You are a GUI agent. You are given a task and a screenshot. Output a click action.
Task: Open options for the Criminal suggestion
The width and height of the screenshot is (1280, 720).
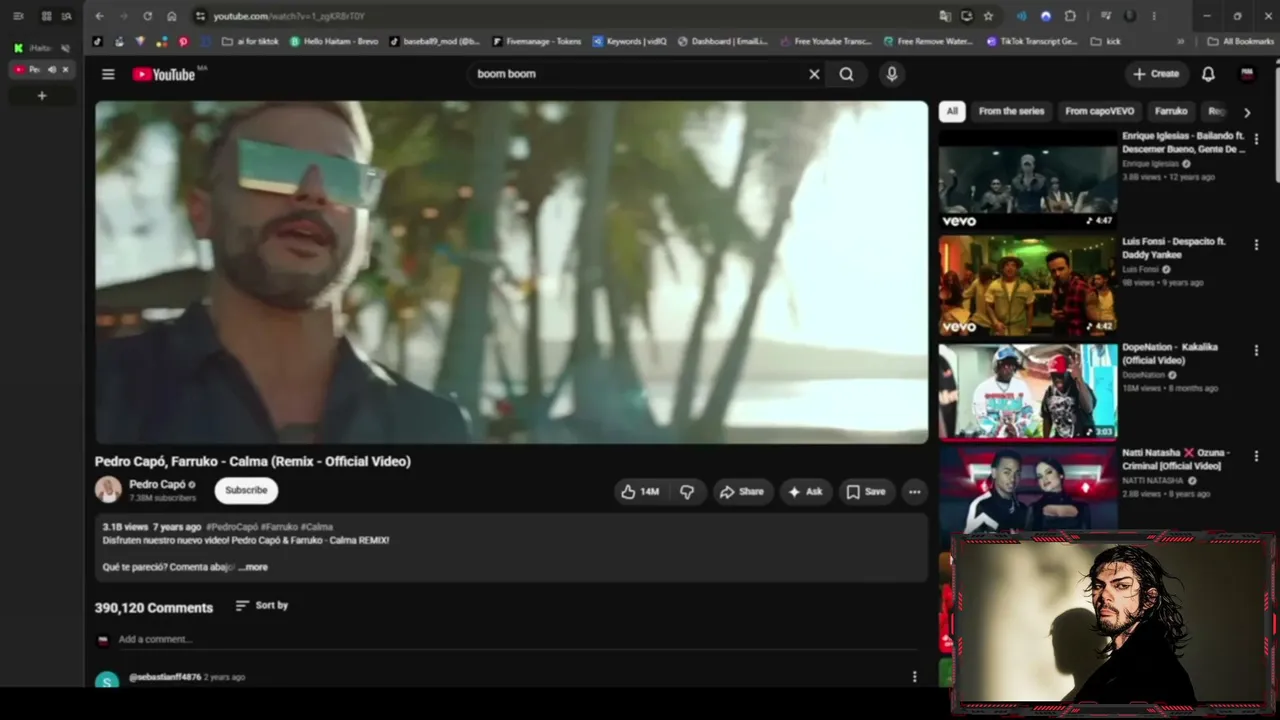[x=1257, y=457]
